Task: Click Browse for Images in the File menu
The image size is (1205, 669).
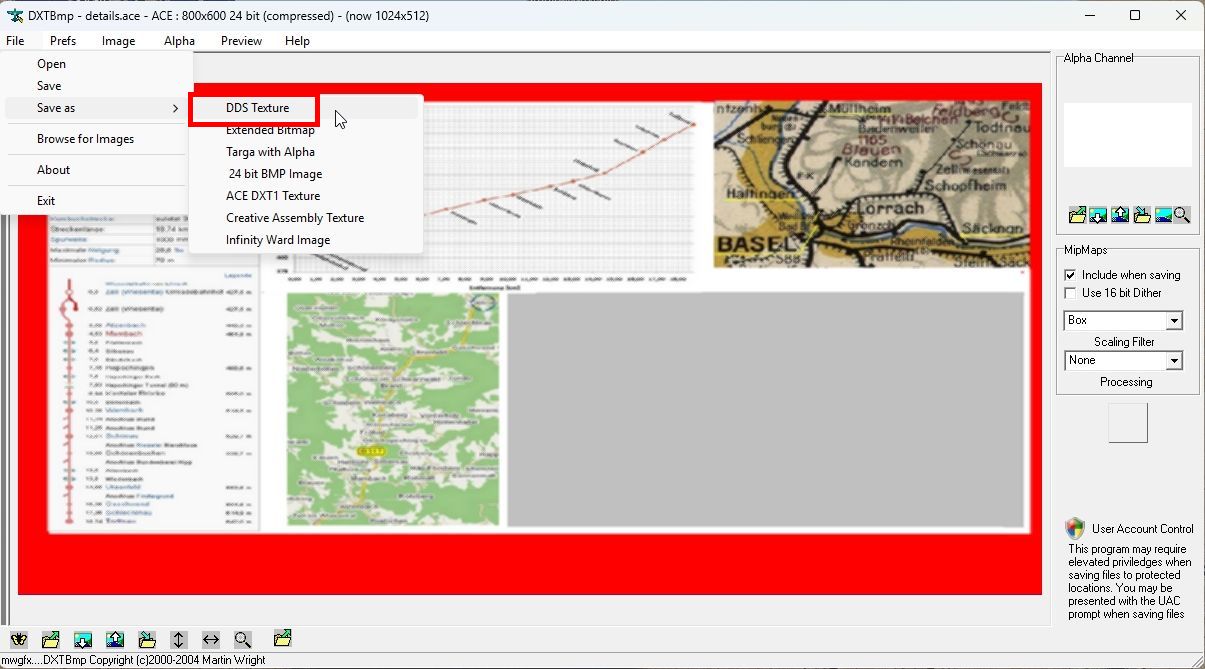Action: click(85, 139)
